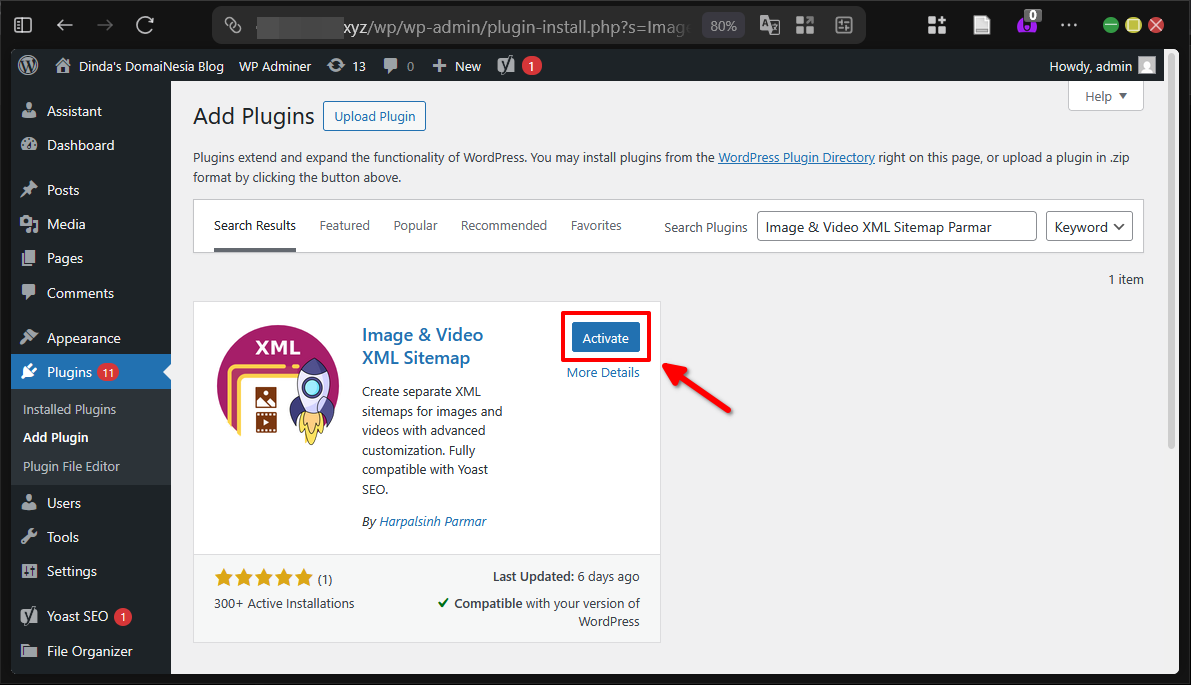Activate the Image & Video XML Sitemap plugin
Viewport: 1191px width, 685px height.
(605, 337)
